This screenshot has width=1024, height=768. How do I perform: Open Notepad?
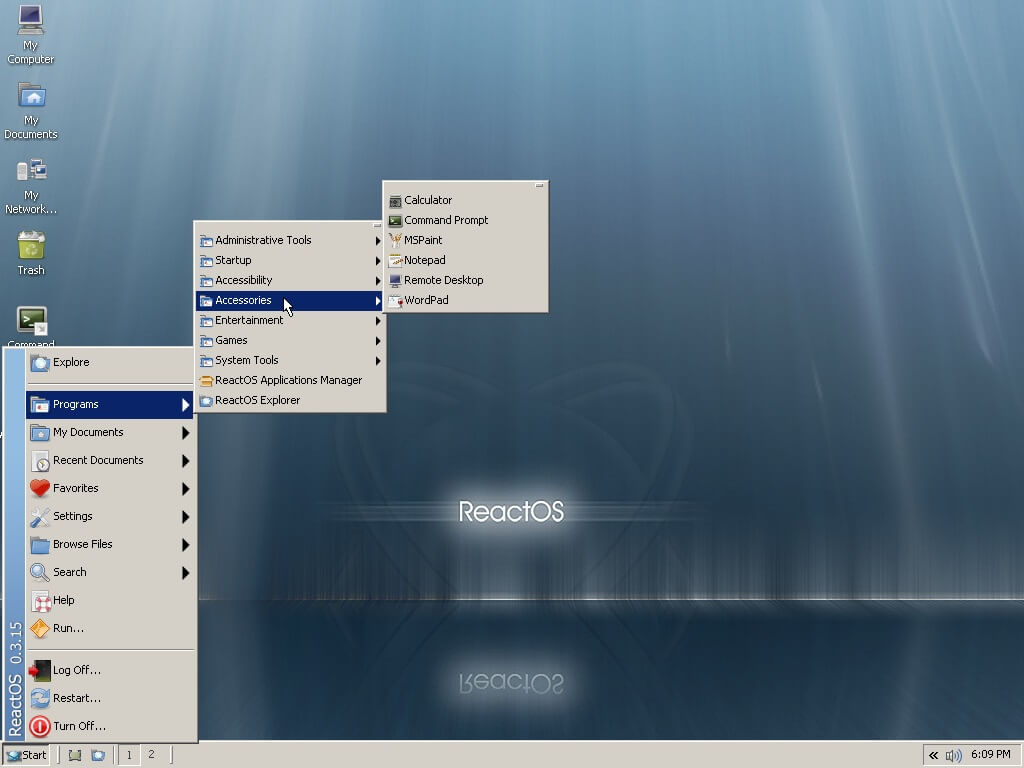coord(422,260)
